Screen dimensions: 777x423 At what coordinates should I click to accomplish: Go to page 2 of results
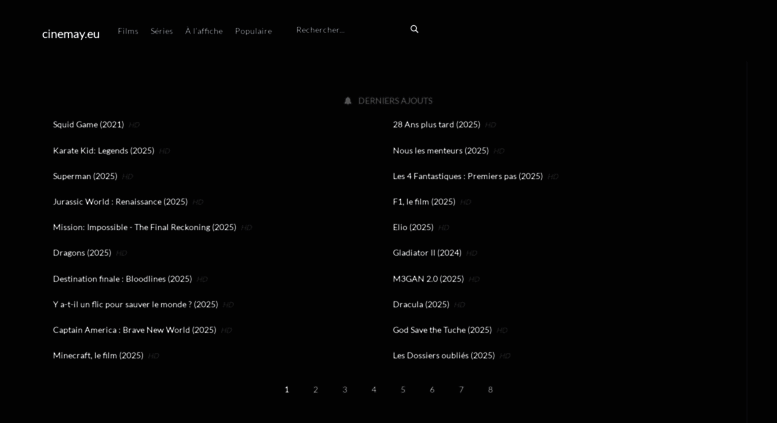click(x=316, y=390)
